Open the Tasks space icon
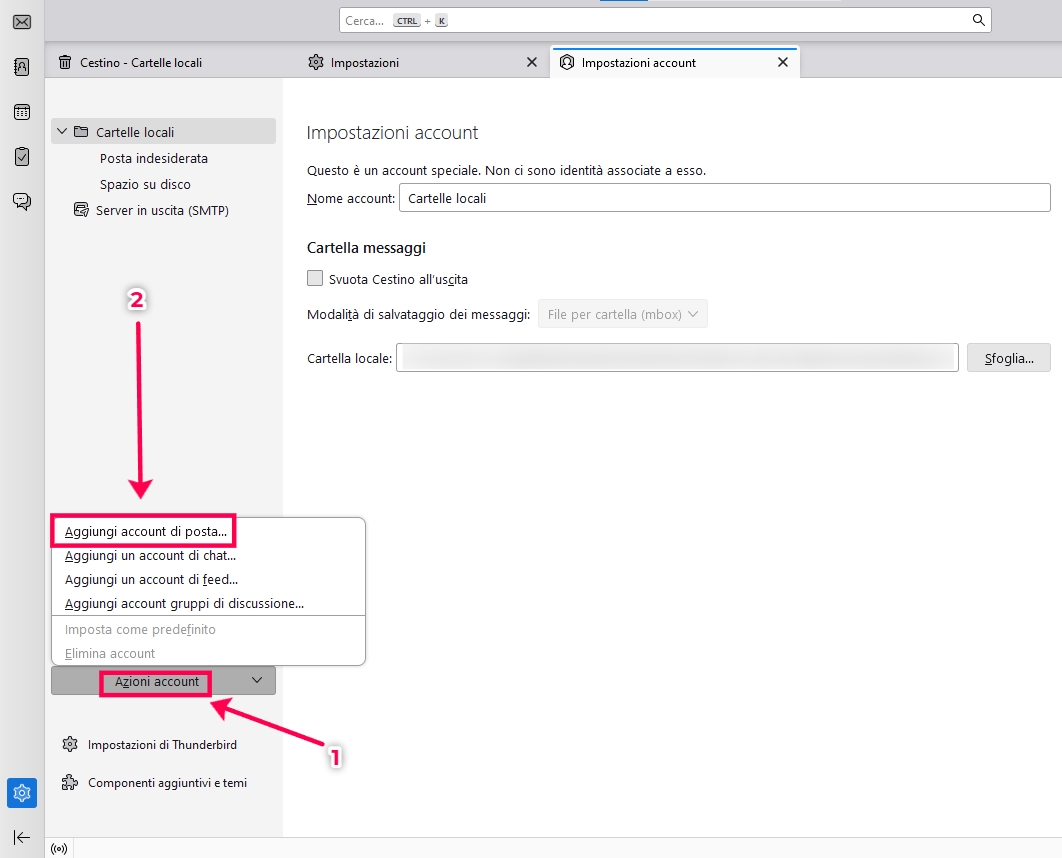Screen dimensions: 1062x858 22,156
